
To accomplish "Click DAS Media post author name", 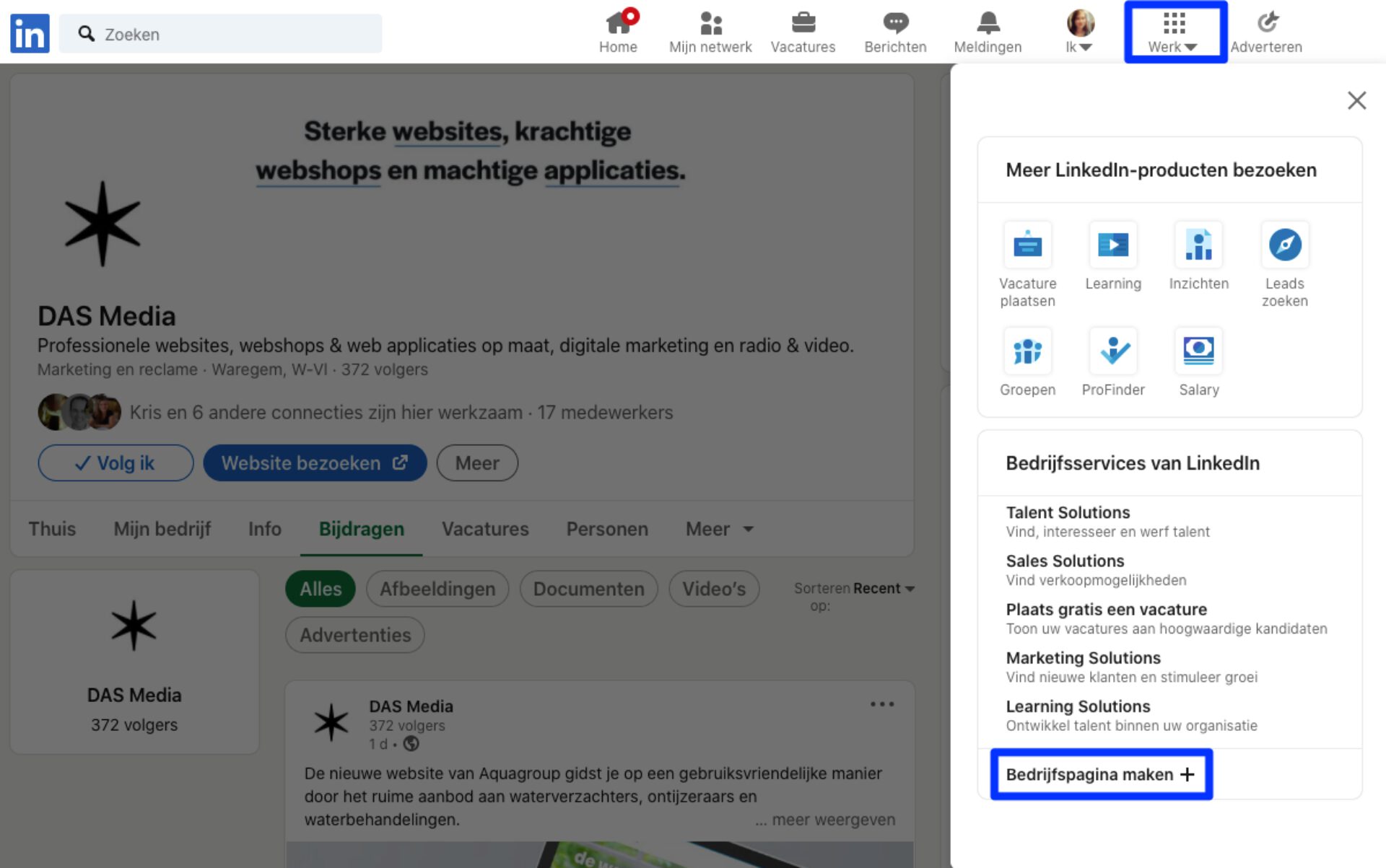I will [411, 706].
